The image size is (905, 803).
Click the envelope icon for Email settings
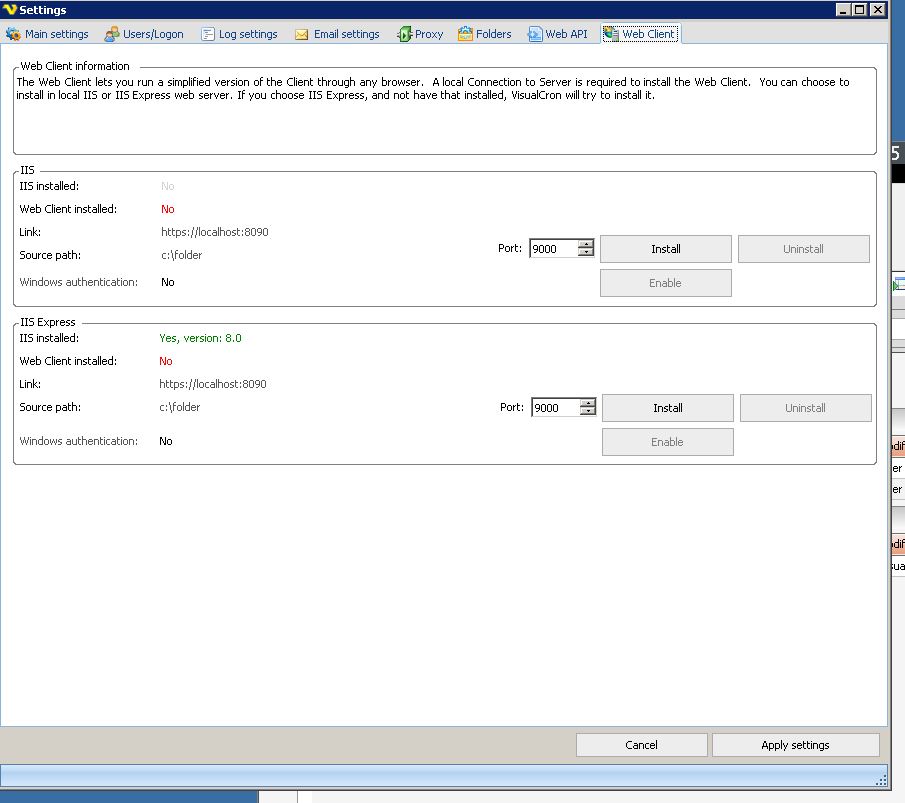coord(302,34)
